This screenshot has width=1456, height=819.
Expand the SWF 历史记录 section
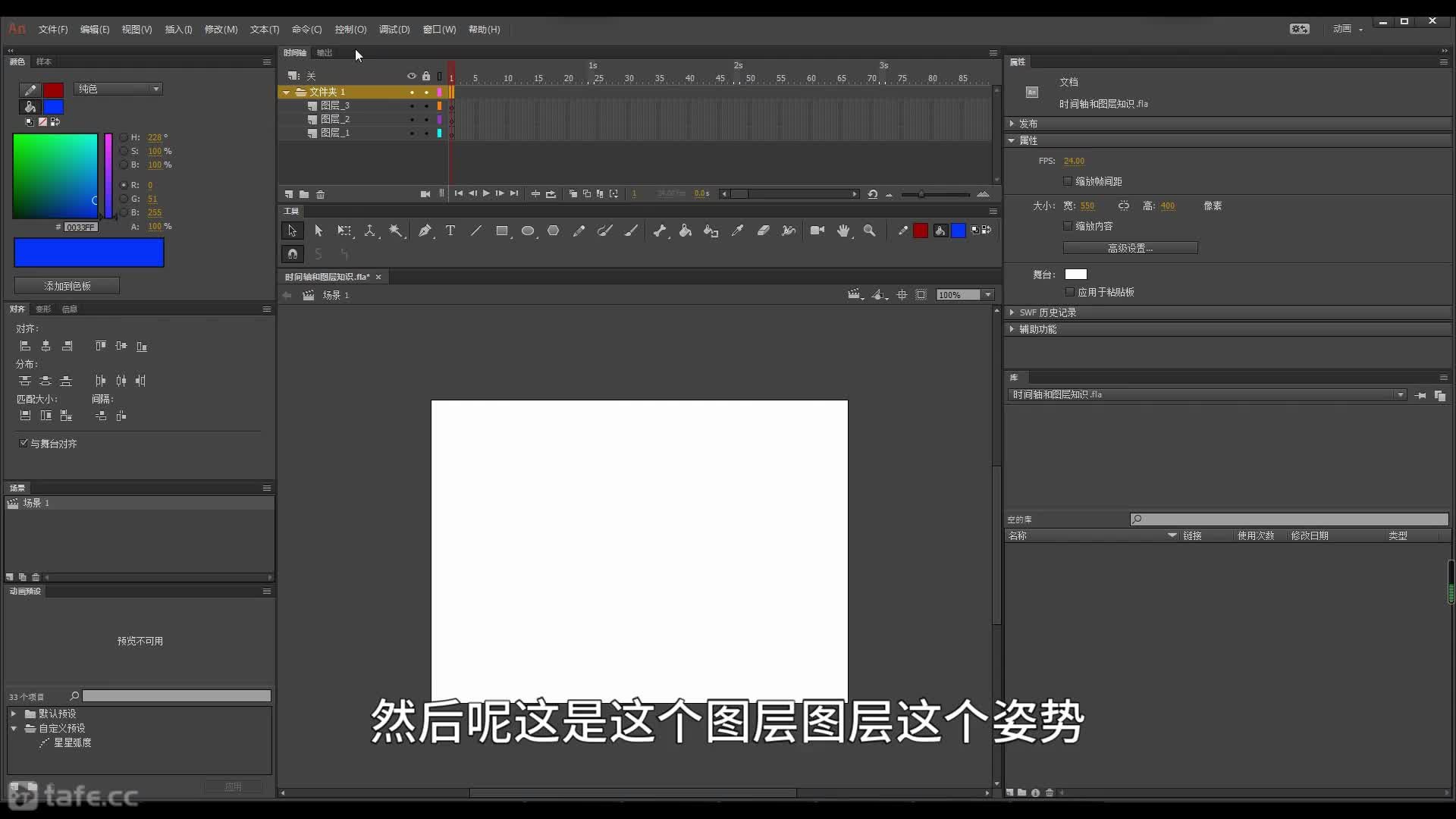[x=1012, y=312]
